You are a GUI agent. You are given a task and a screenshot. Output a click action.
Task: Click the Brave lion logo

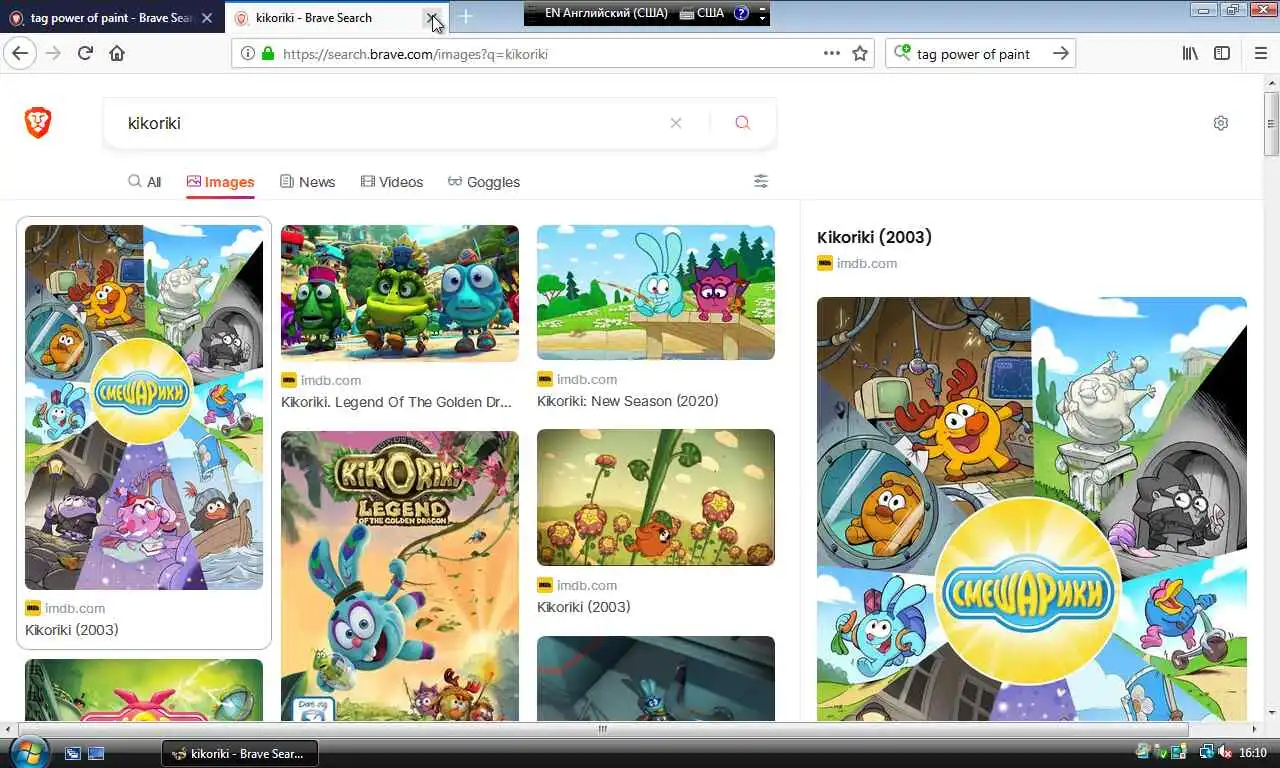pyautogui.click(x=38, y=123)
